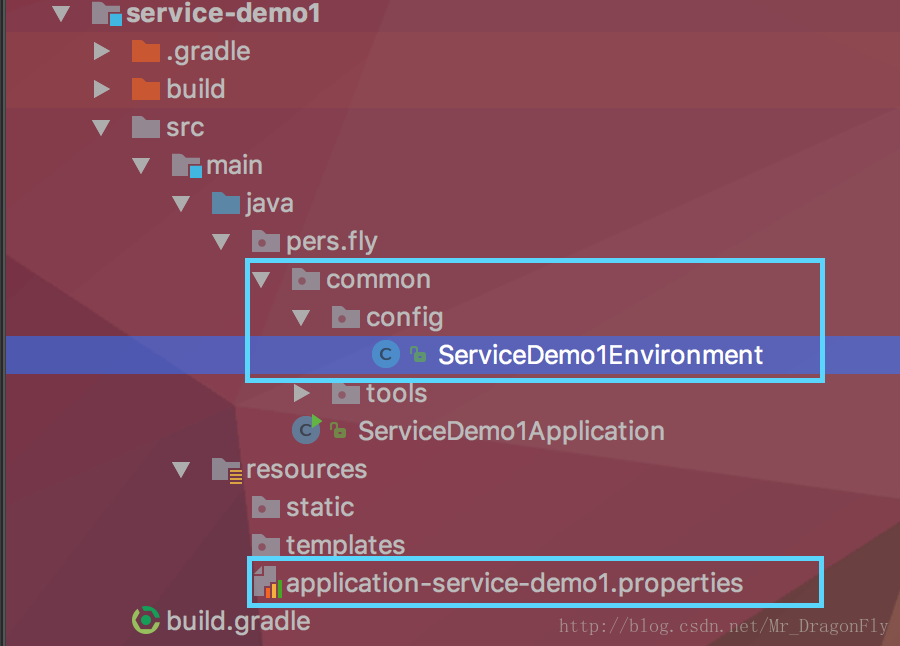Collapse the common package arrow
This screenshot has height=646, width=900.
tap(261, 280)
